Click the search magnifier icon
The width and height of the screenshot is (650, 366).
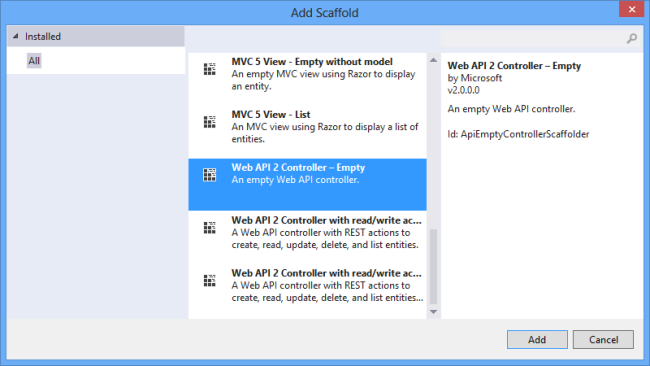click(x=631, y=39)
